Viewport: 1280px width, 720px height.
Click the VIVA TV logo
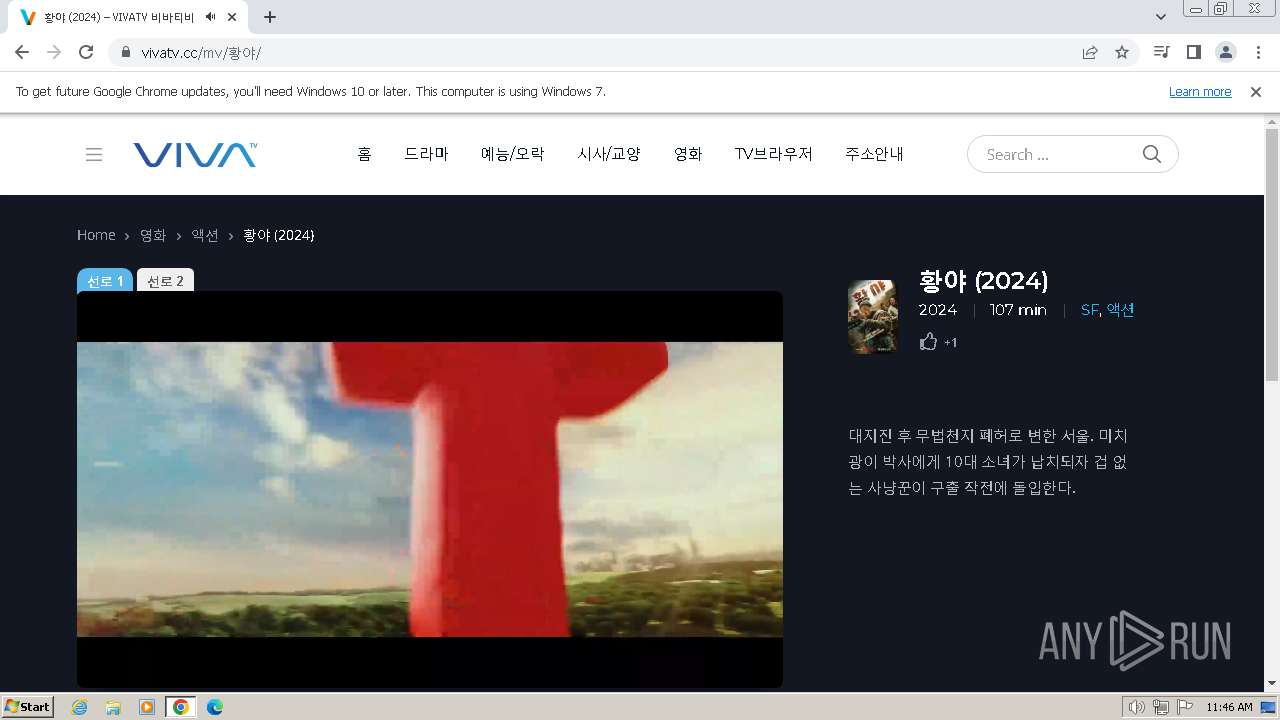pos(195,154)
